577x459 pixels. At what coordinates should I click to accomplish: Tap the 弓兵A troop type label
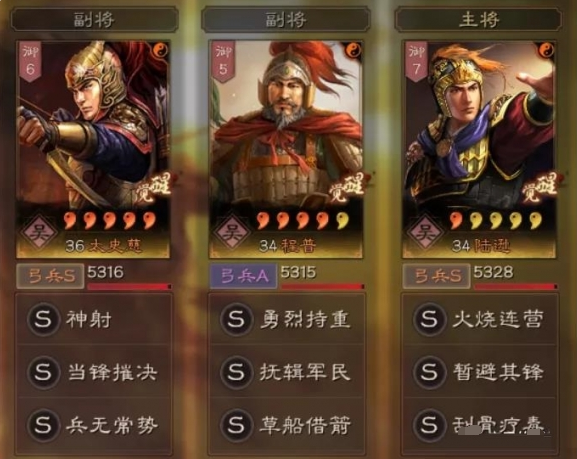click(243, 276)
